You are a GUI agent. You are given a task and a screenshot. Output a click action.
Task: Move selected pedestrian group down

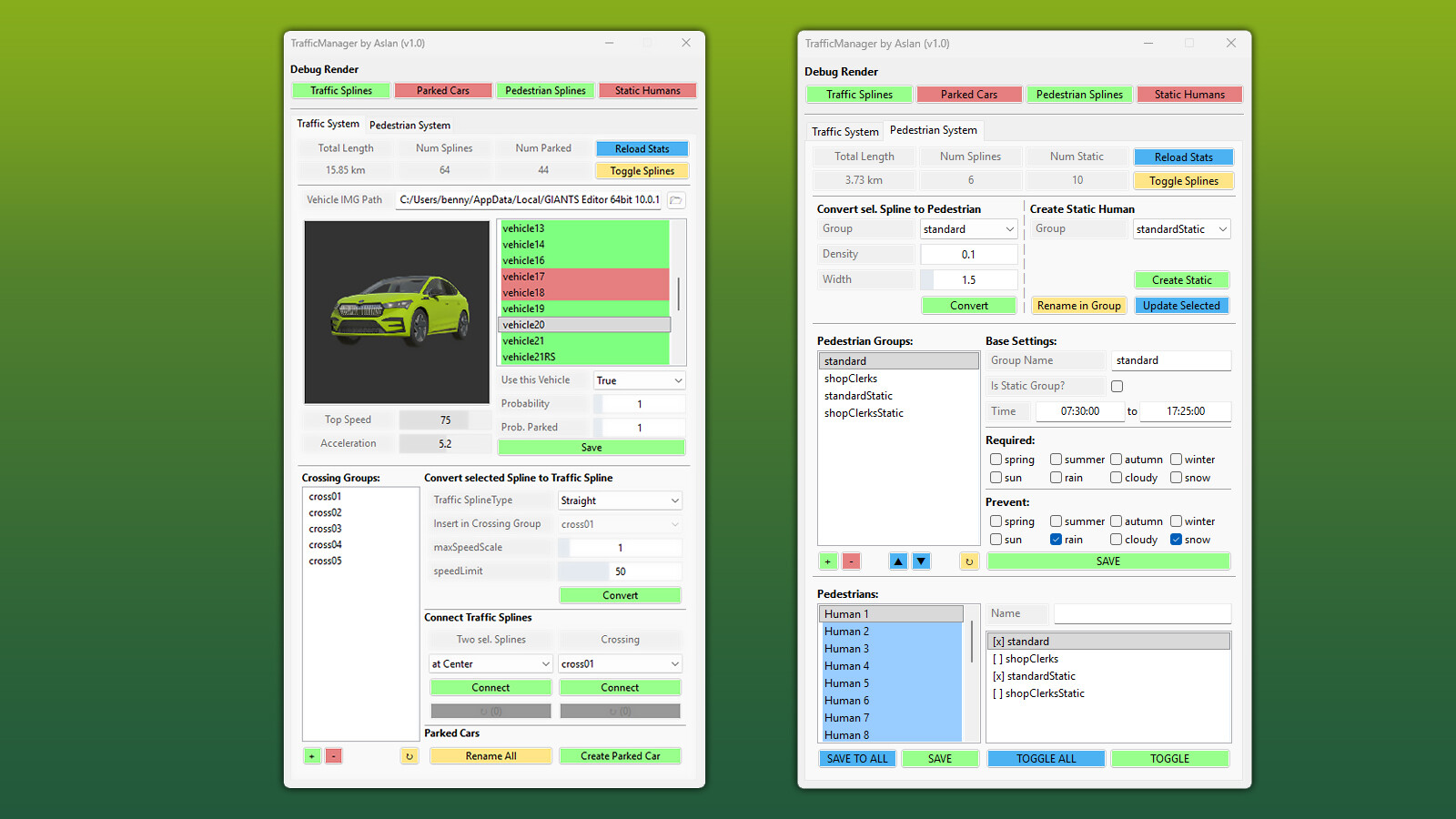921,561
